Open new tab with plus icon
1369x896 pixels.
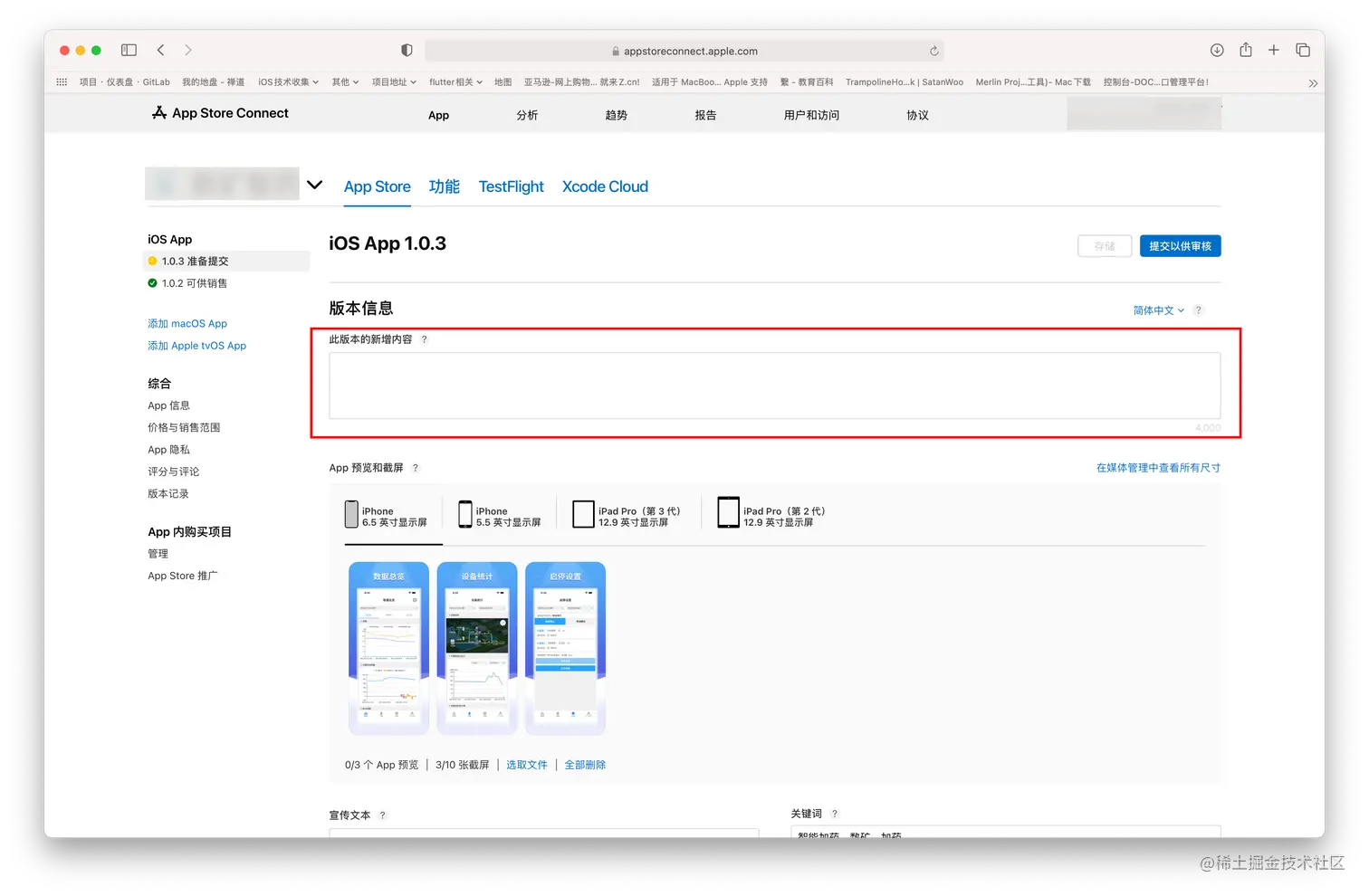tap(1274, 50)
